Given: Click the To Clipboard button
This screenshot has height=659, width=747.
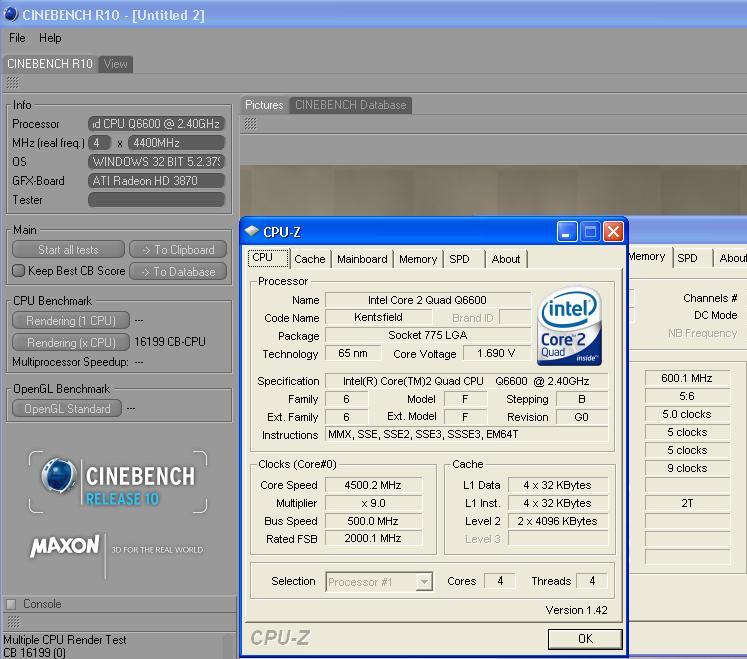Looking at the screenshot, I should pyautogui.click(x=178, y=250).
